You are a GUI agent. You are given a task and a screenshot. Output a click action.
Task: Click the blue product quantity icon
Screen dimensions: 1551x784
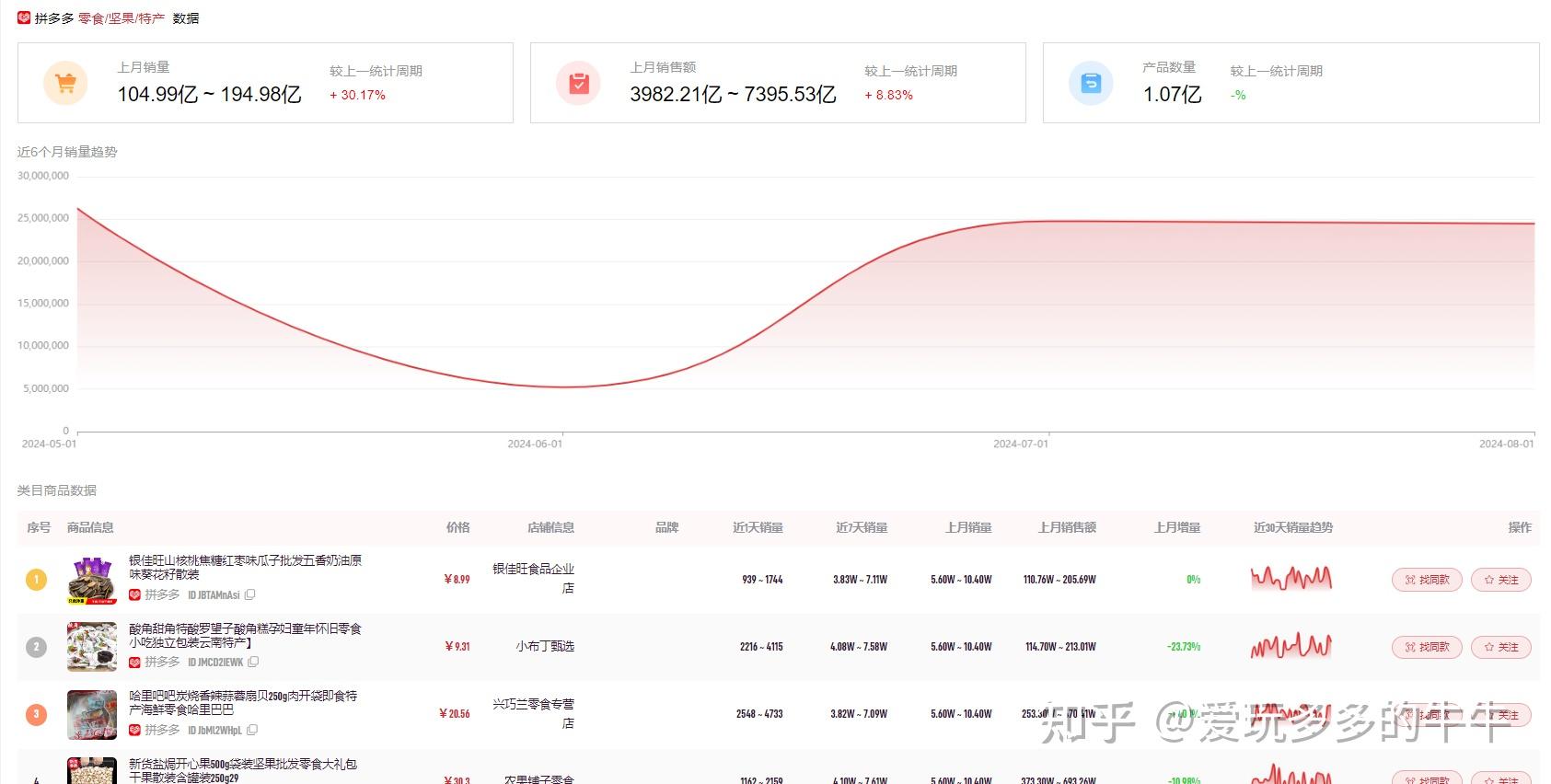click(x=1091, y=84)
